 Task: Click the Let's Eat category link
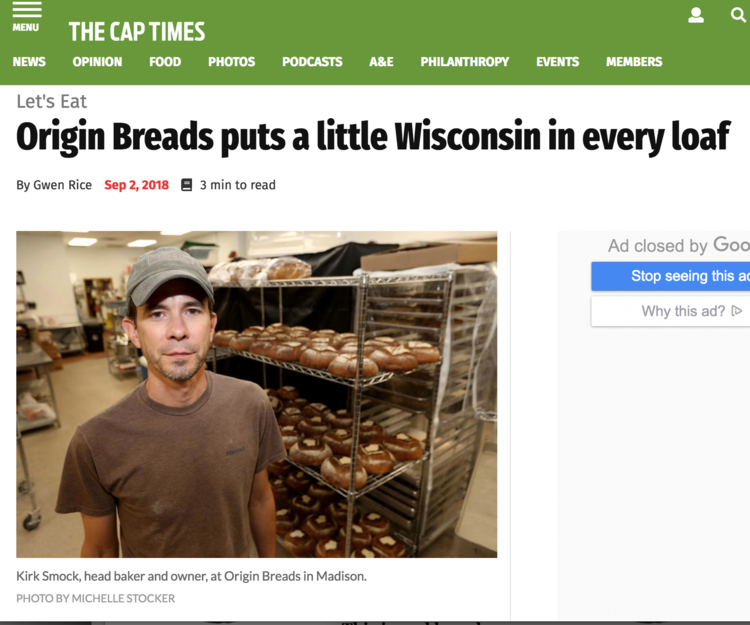click(x=52, y=101)
